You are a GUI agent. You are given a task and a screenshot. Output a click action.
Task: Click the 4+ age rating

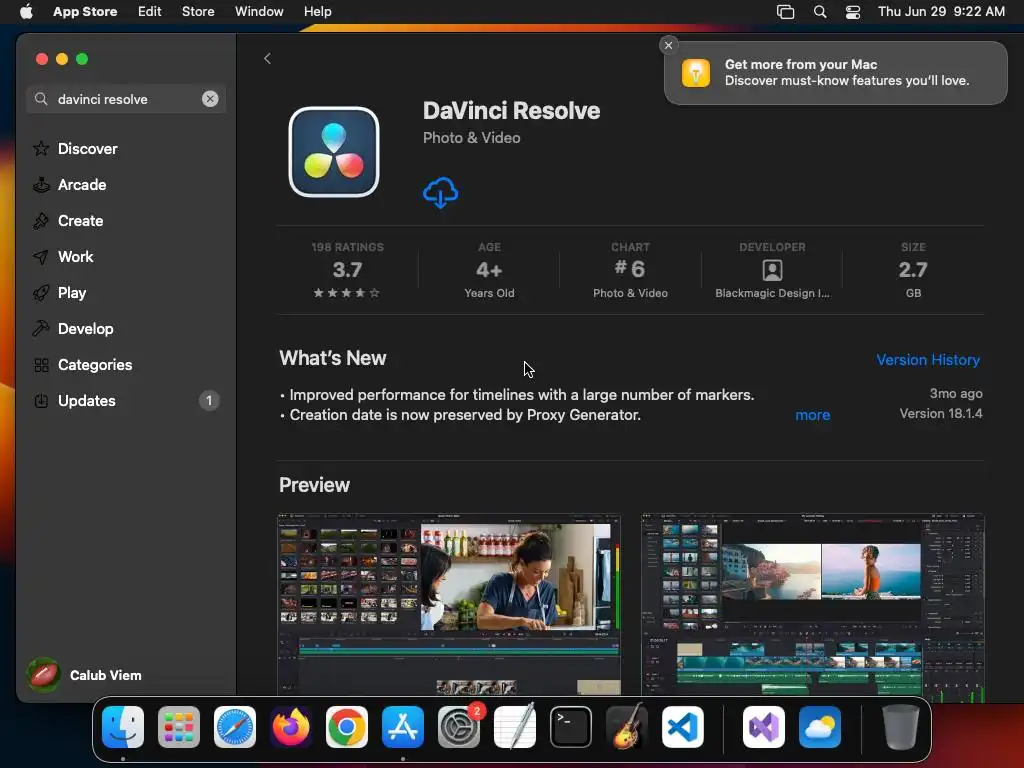[x=489, y=270]
